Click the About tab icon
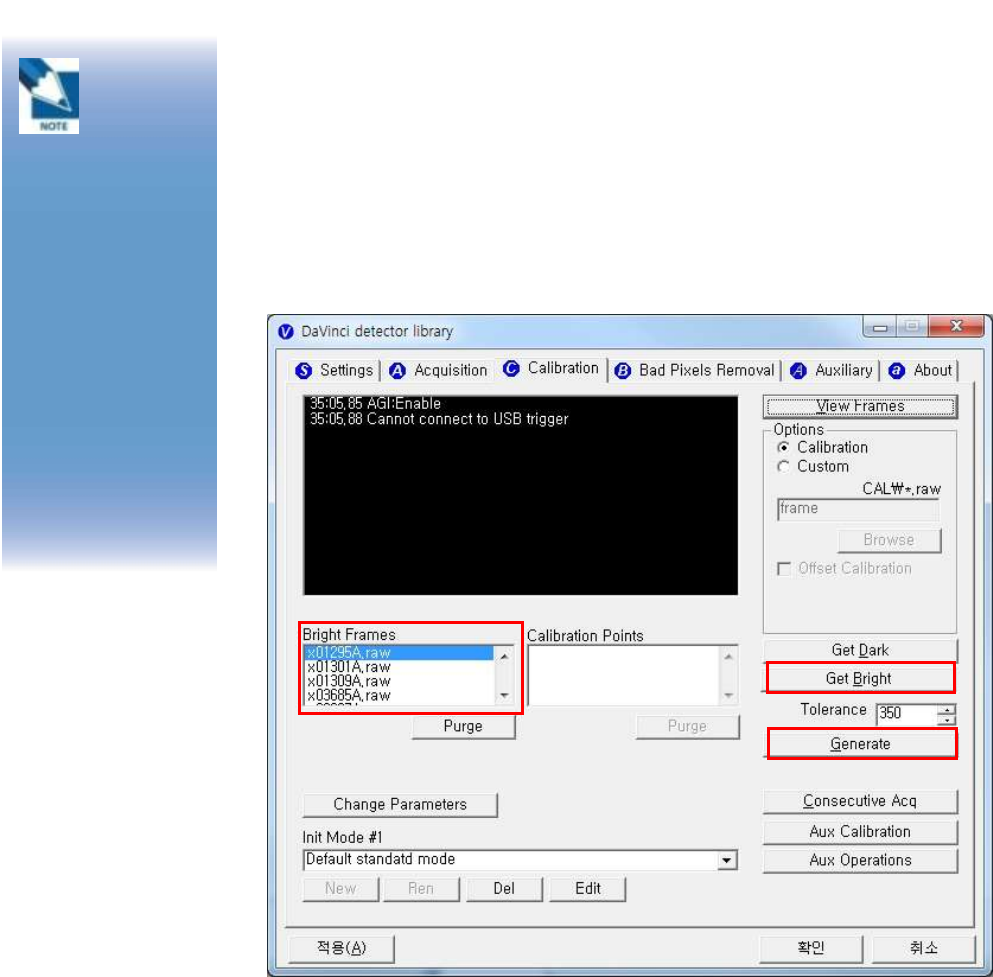 tap(896, 370)
